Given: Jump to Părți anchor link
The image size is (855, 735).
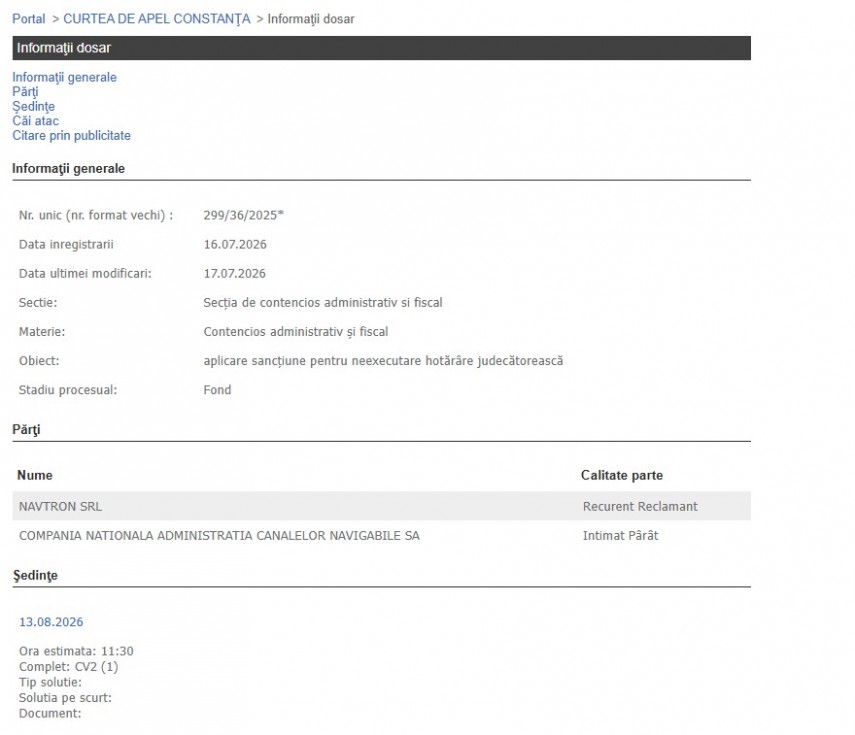Looking at the screenshot, I should [25, 92].
